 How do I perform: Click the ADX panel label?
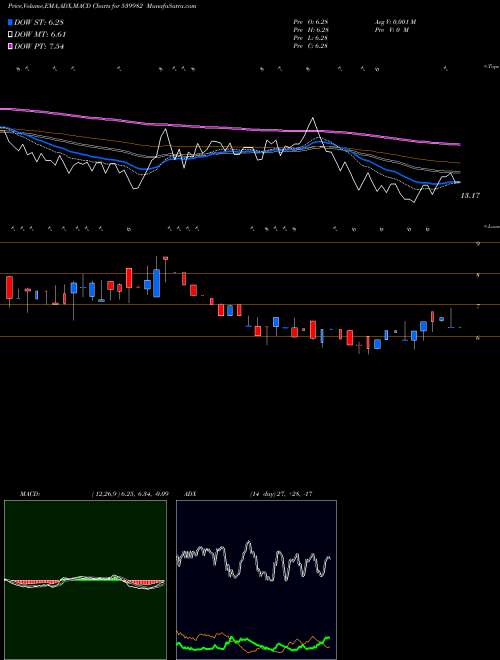[x=191, y=493]
